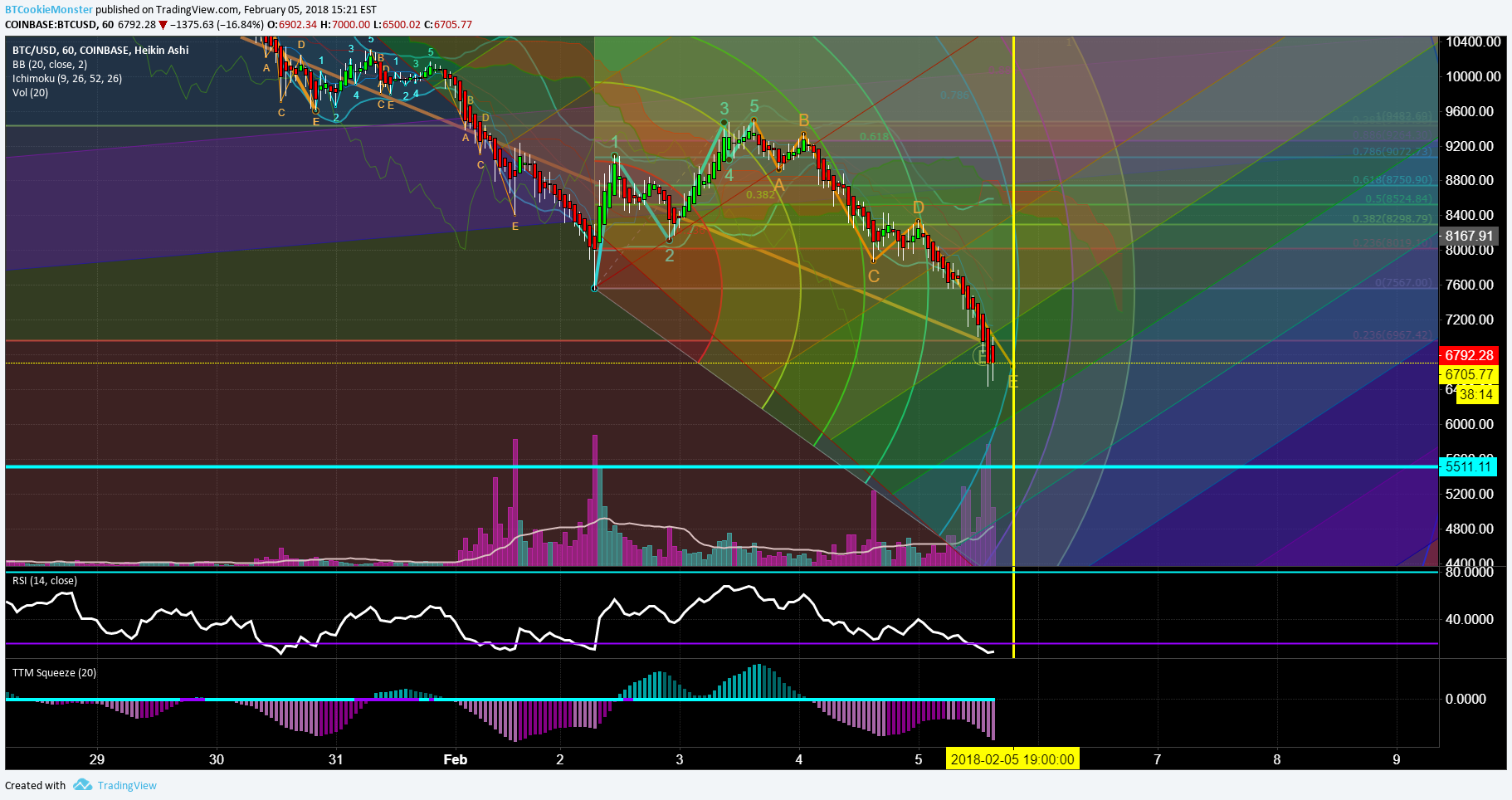The height and width of the screenshot is (800, 1512).
Task: Click the cyan 5511.11 price line tag
Action: click(x=1468, y=466)
